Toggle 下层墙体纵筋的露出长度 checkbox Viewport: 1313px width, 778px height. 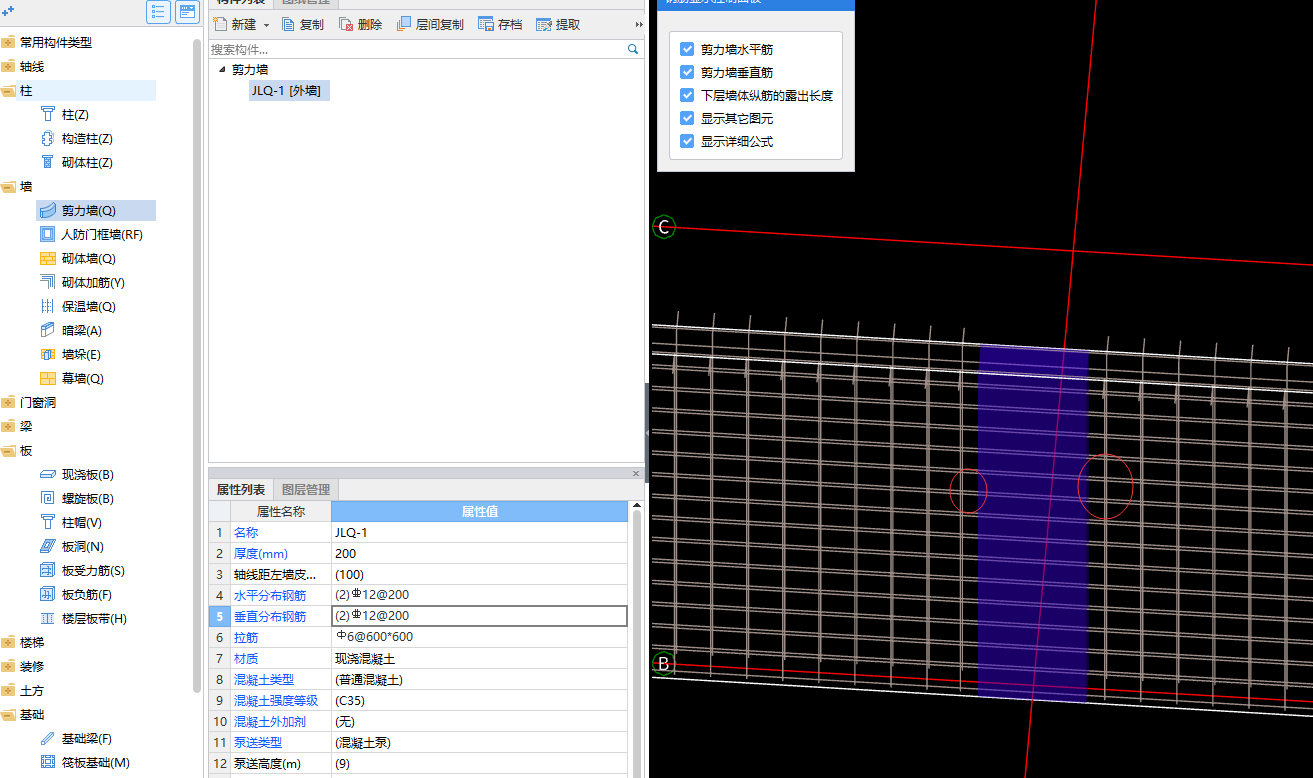[687, 95]
